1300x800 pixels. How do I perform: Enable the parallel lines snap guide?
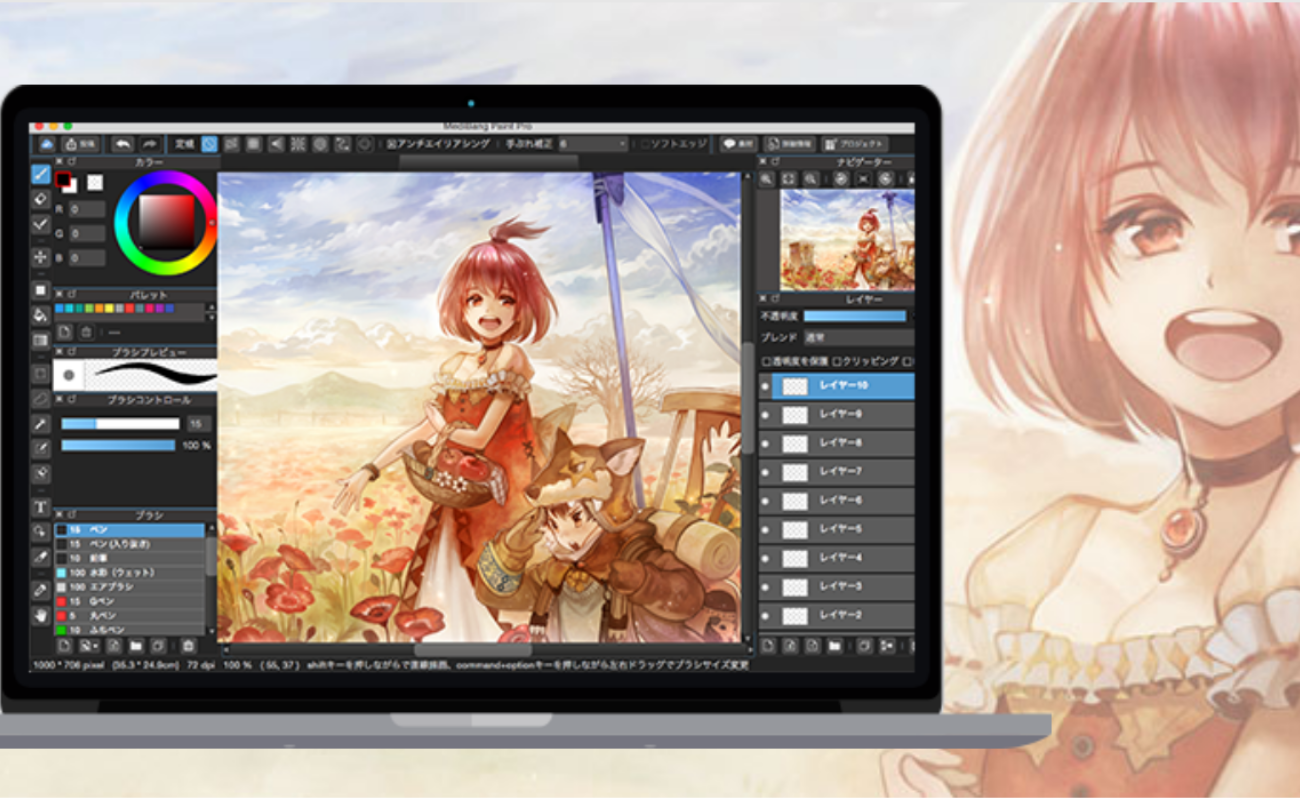point(231,144)
